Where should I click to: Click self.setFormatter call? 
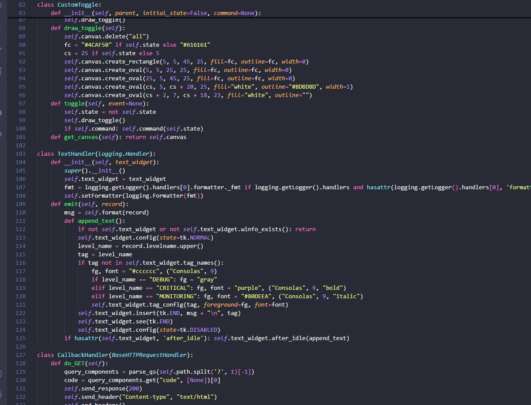click(x=134, y=196)
